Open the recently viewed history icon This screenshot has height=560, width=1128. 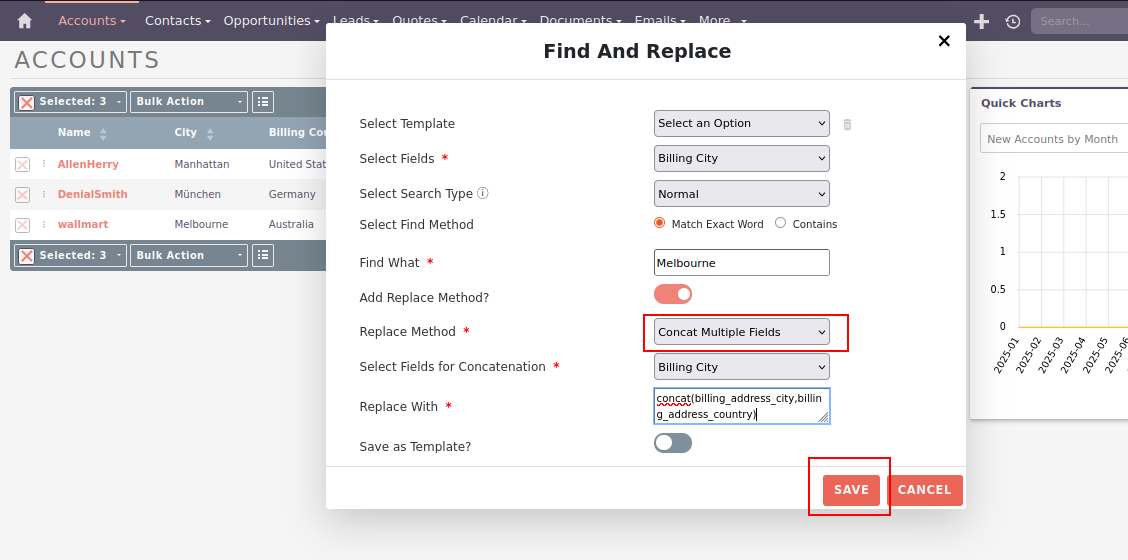1012,21
